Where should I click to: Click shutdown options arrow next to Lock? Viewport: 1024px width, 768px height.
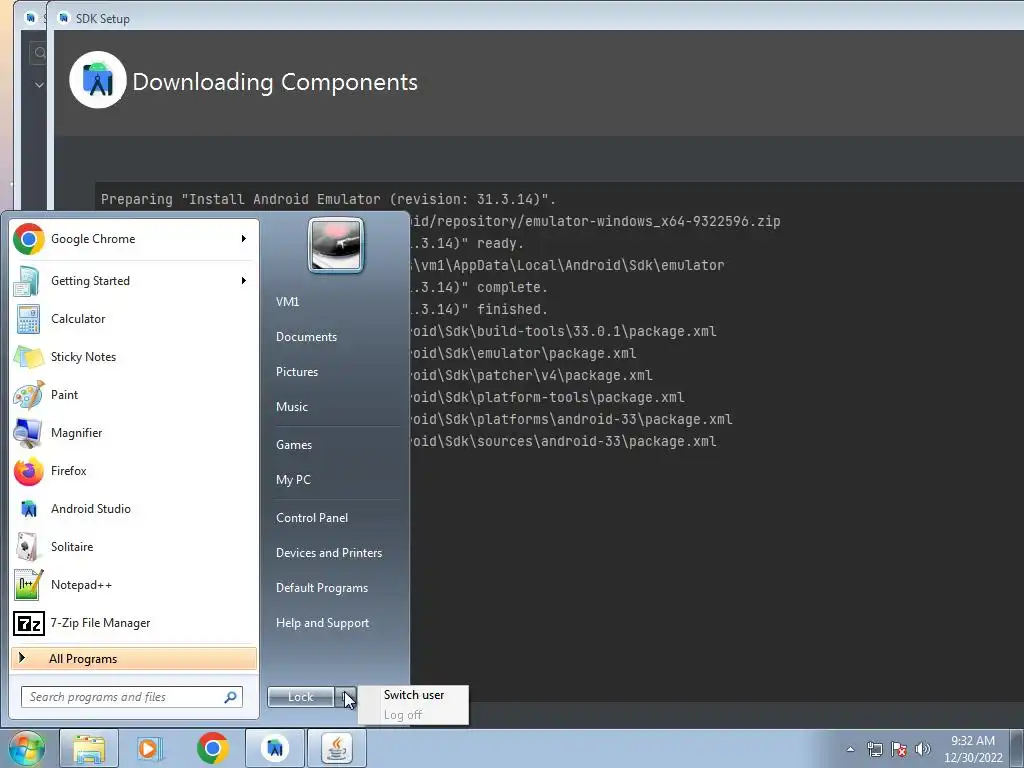click(x=346, y=697)
